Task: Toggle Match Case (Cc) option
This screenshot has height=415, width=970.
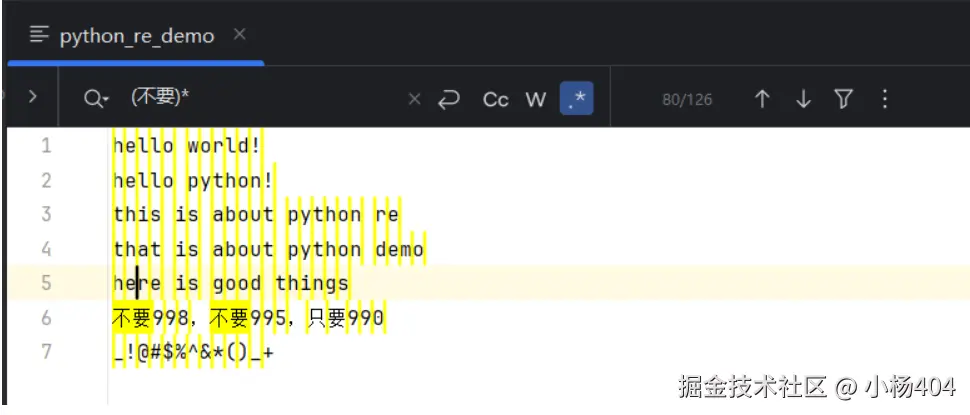Action: pos(496,98)
